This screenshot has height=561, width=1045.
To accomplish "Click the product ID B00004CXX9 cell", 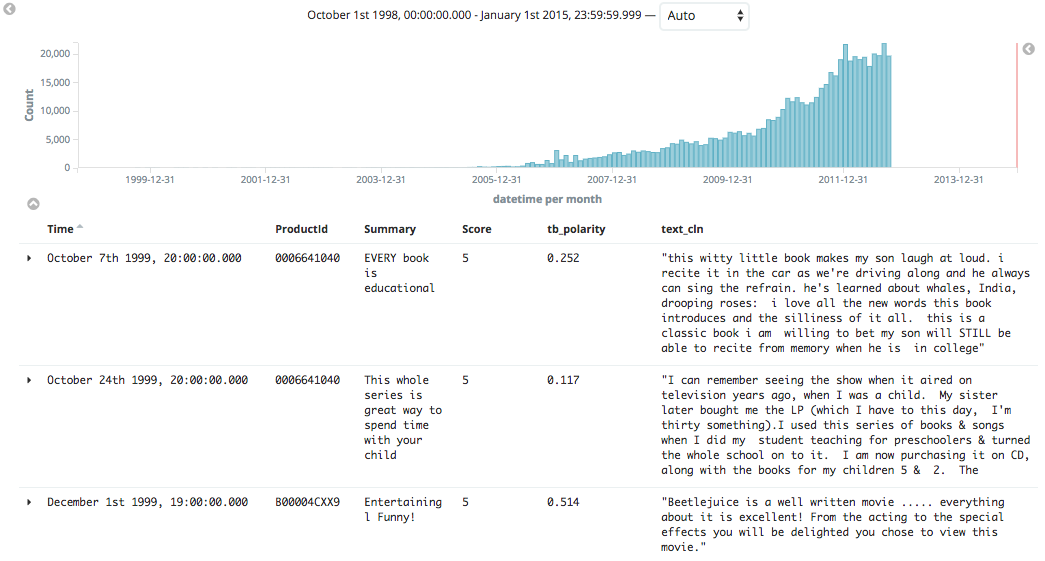I will click(307, 502).
